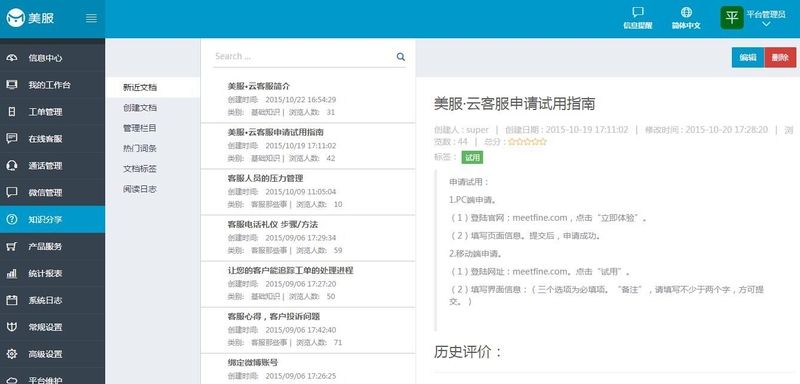Click the 统计报表 bar chart icon
Viewport: 800px width, 384px height.
coord(12,273)
